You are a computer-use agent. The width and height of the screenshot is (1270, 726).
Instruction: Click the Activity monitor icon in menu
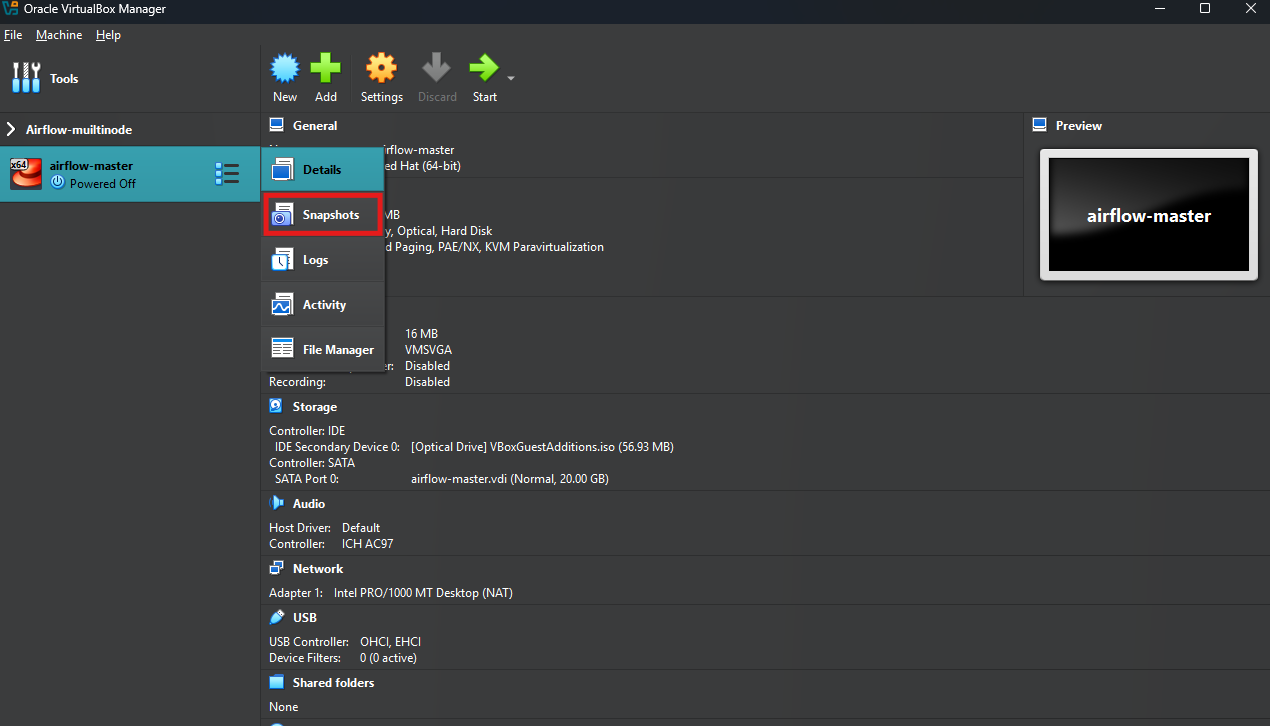(282, 304)
